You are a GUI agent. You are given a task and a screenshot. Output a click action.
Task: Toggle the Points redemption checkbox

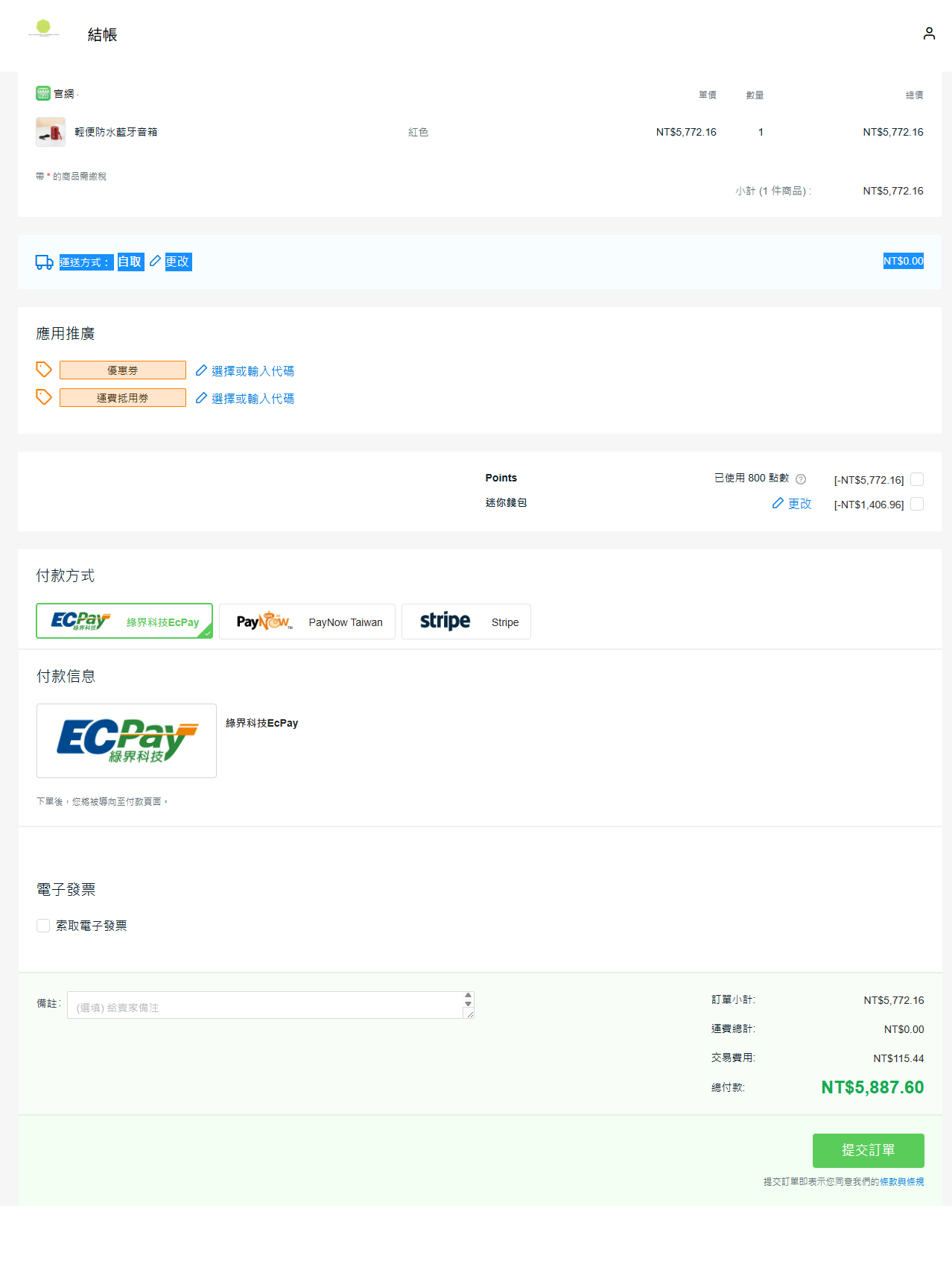(917, 479)
